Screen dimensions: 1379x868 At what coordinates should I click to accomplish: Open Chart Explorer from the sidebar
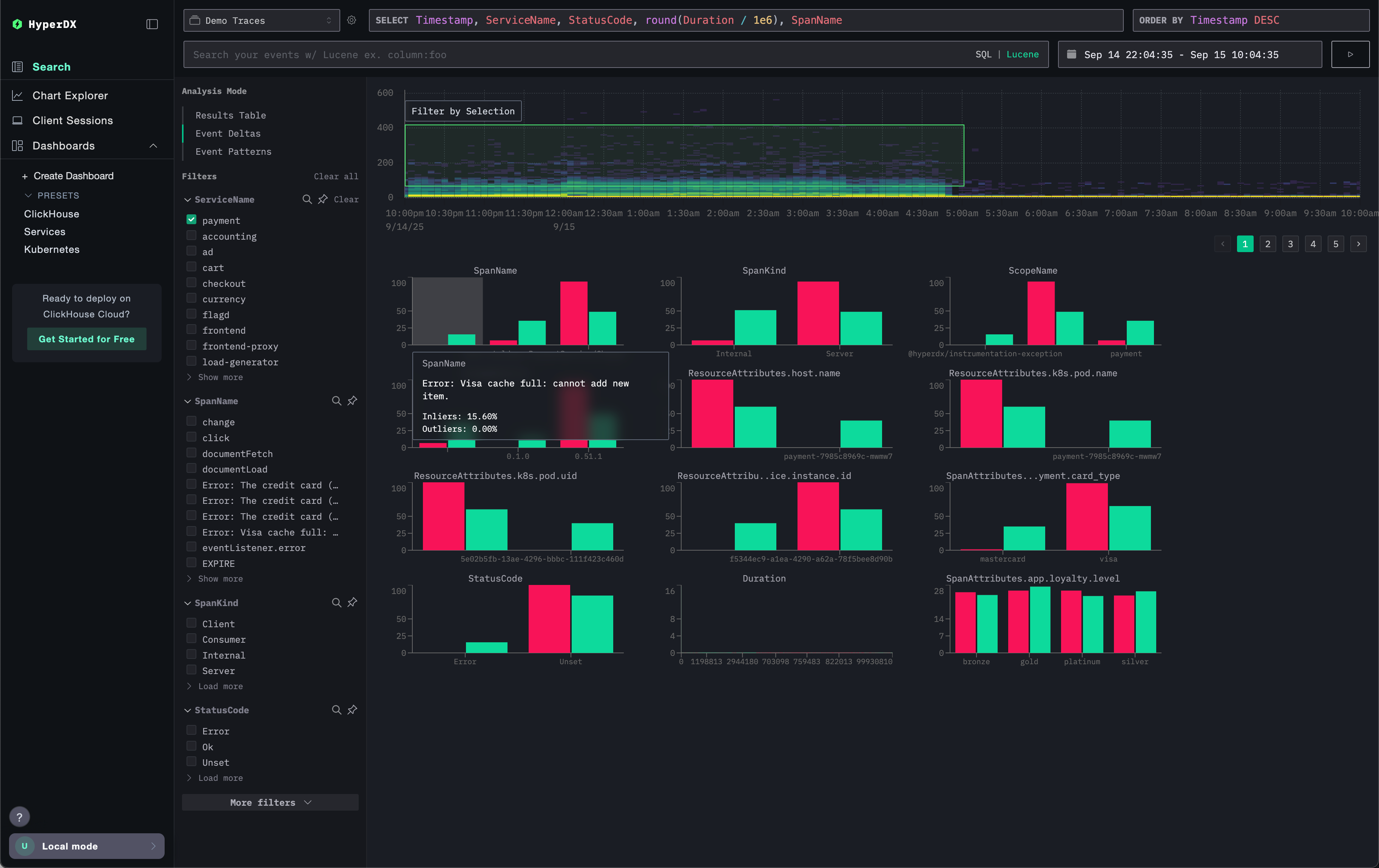click(70, 95)
